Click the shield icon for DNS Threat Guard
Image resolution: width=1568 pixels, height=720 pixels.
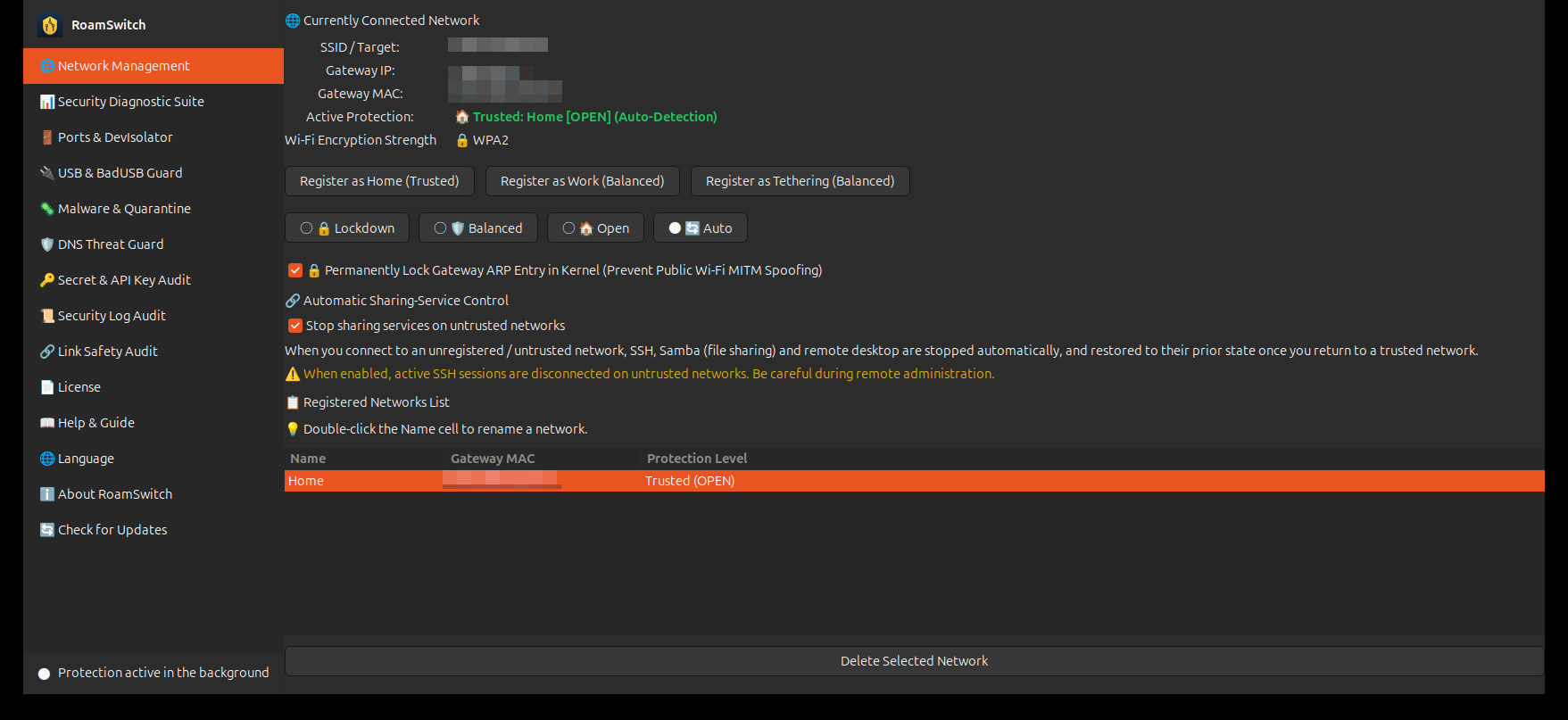coord(47,244)
